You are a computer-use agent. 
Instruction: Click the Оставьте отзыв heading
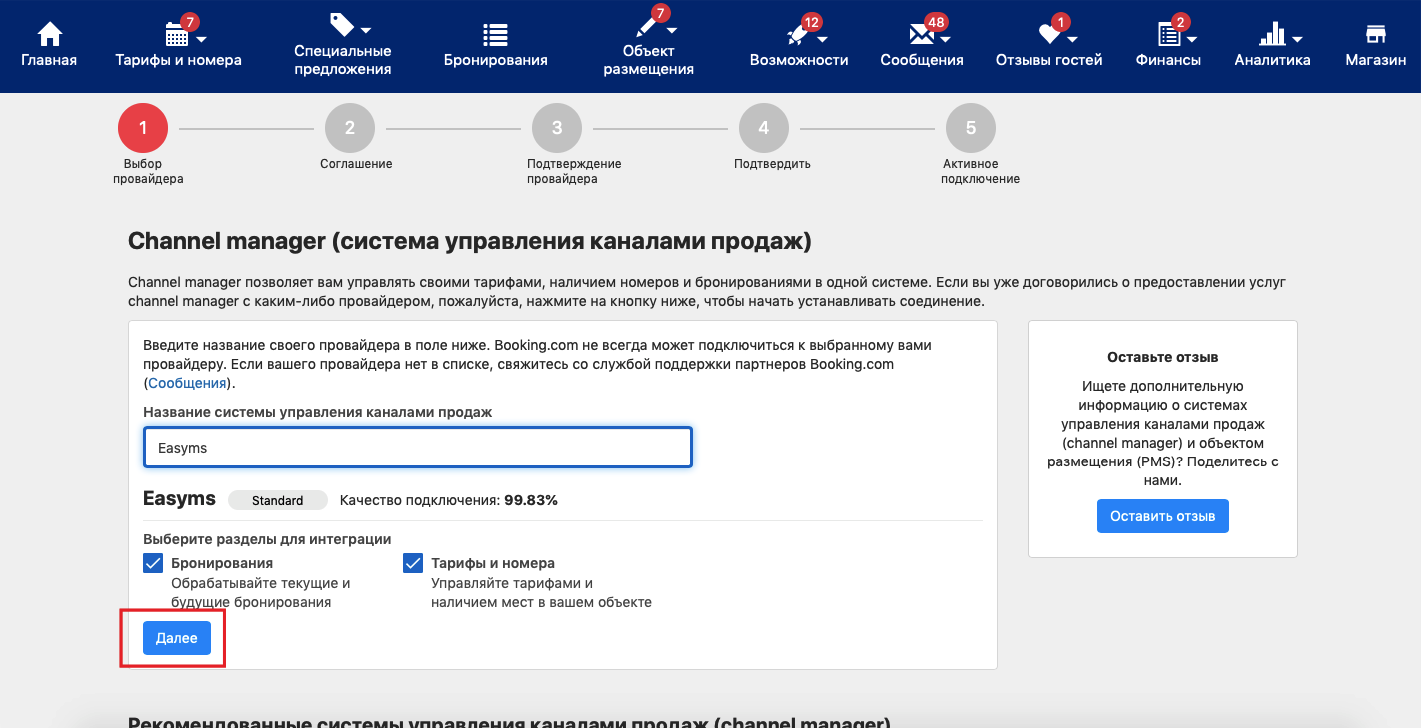pyautogui.click(x=1163, y=357)
